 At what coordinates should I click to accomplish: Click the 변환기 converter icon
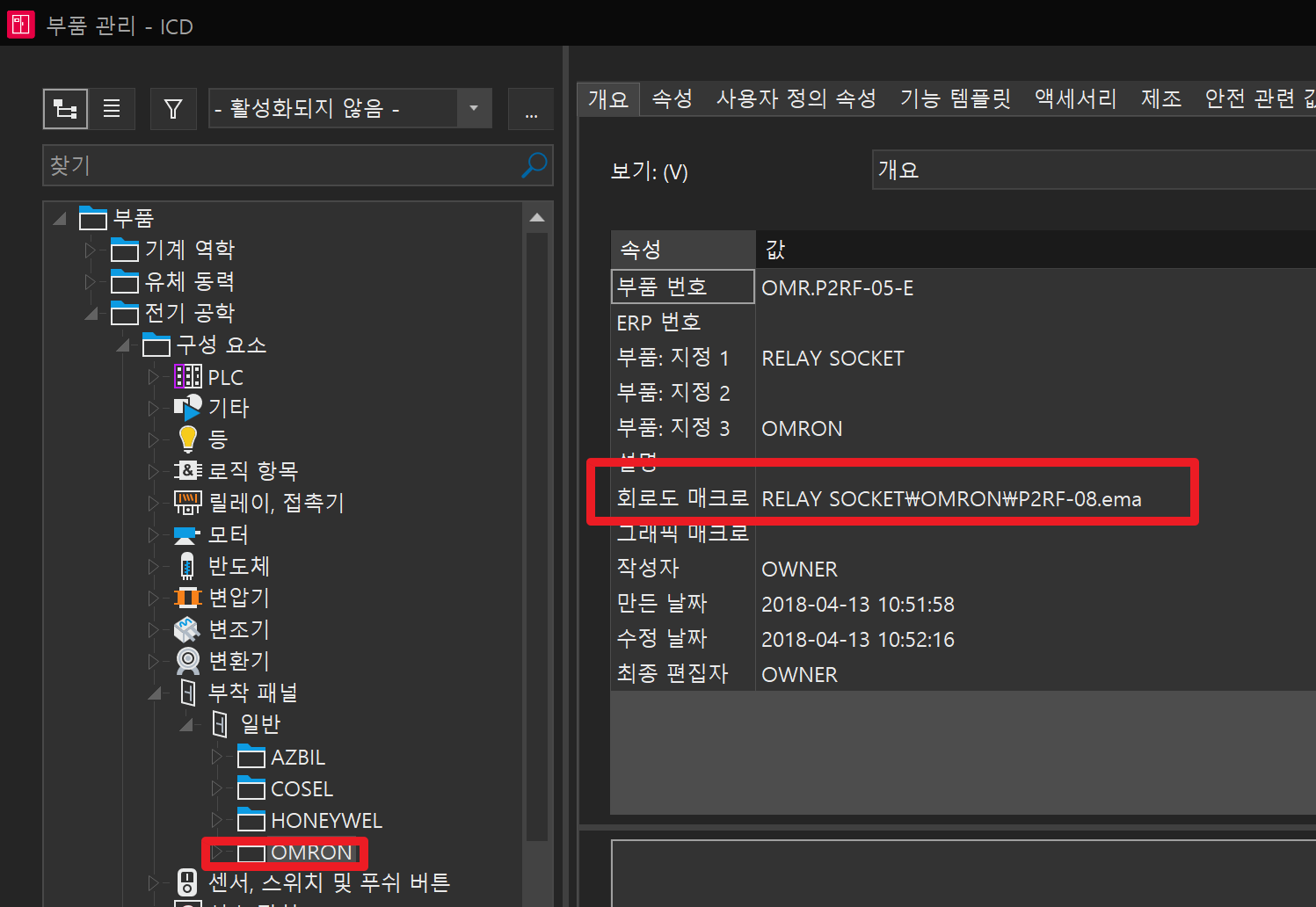tap(187, 660)
